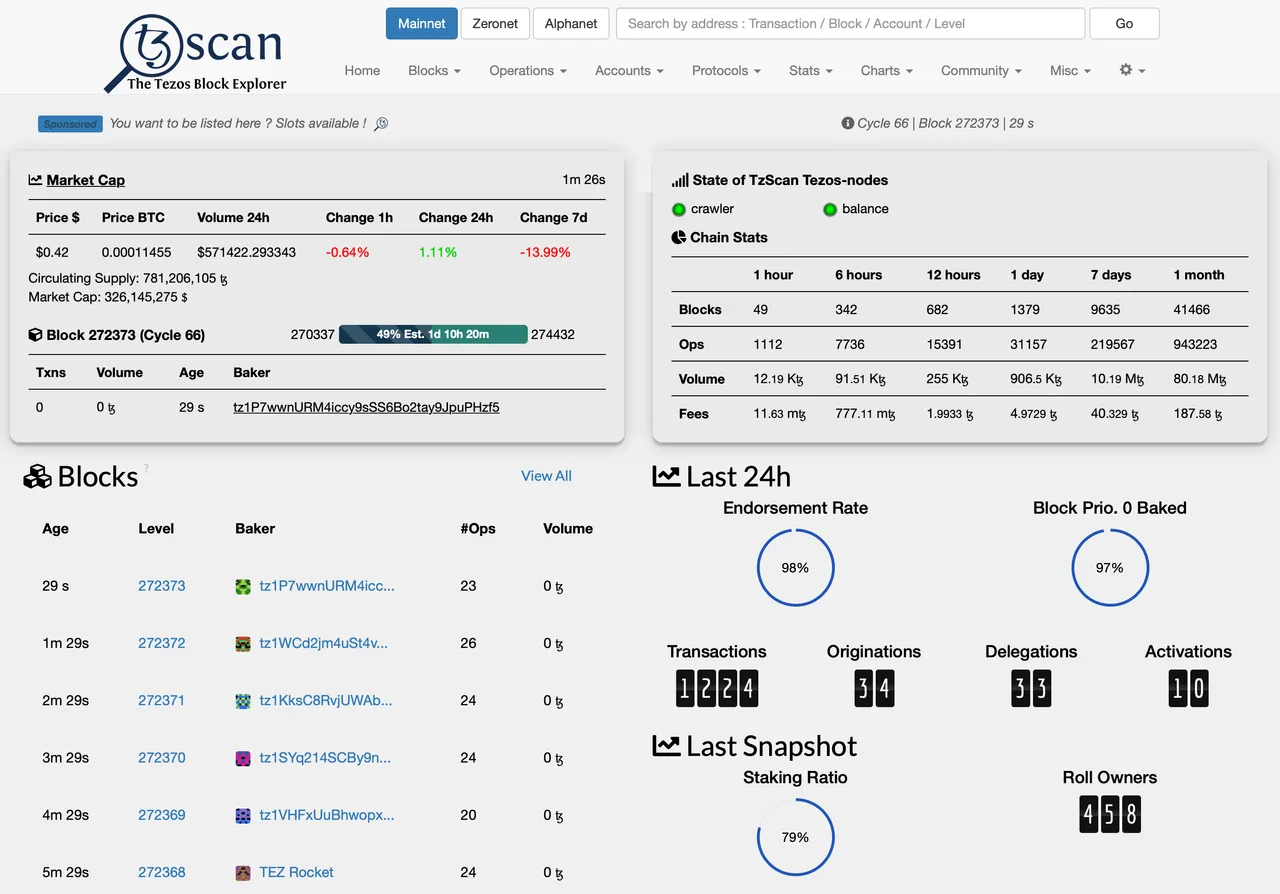Screen dimensions: 1280x894
Task: Open the TEZ Rocket baker link
Action: pos(296,872)
